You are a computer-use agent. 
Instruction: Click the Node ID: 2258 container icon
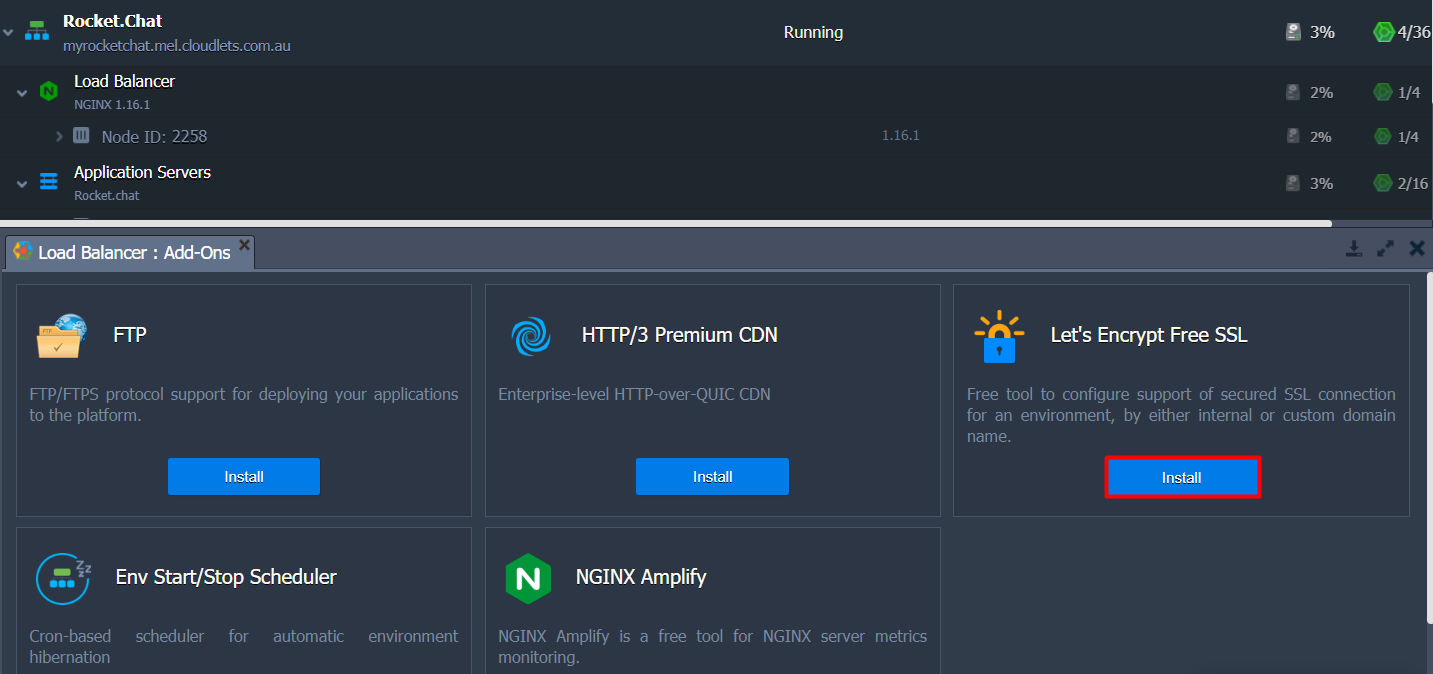pyautogui.click(x=81, y=135)
